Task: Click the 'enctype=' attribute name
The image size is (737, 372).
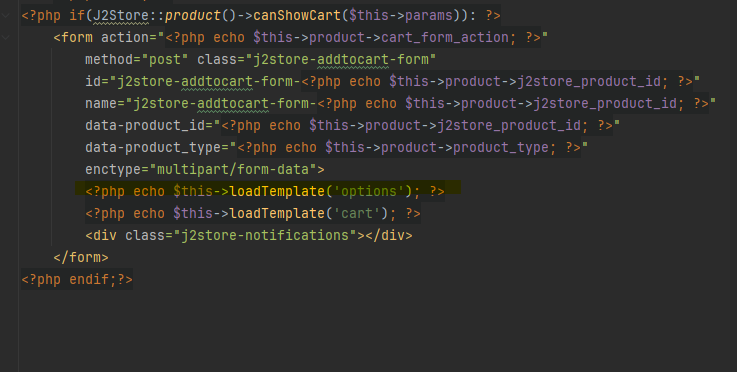Action: (x=117, y=169)
